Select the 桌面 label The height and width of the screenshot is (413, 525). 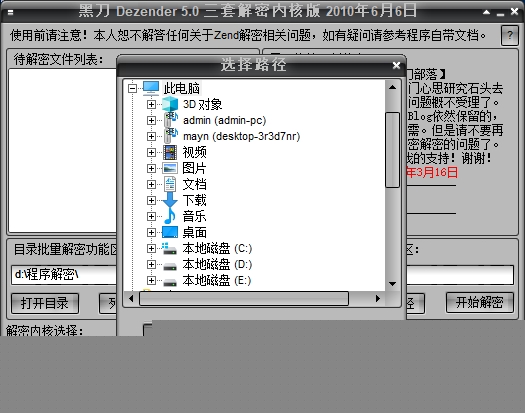coord(195,232)
